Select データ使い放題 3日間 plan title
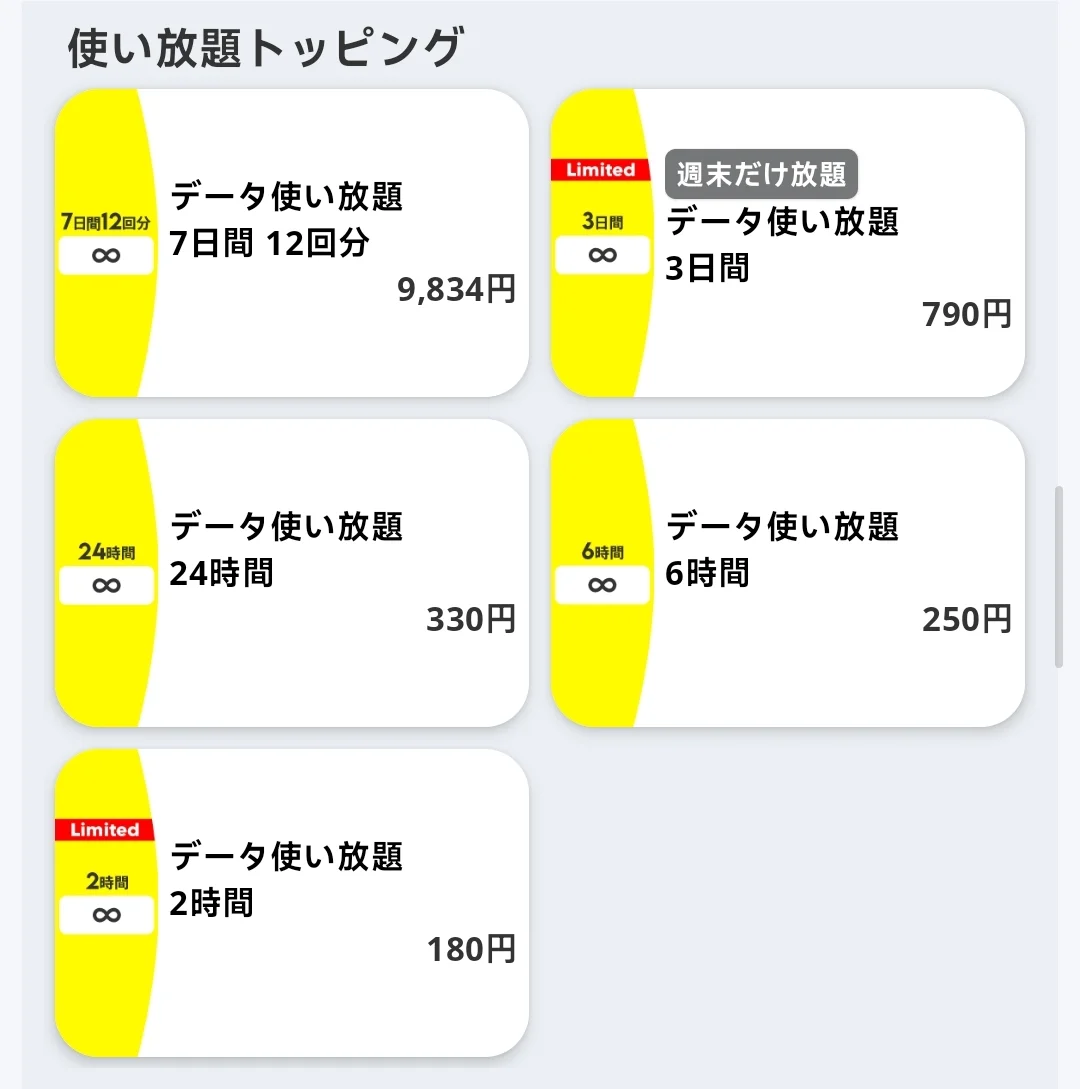The height and width of the screenshot is (1089, 1080). click(x=782, y=244)
